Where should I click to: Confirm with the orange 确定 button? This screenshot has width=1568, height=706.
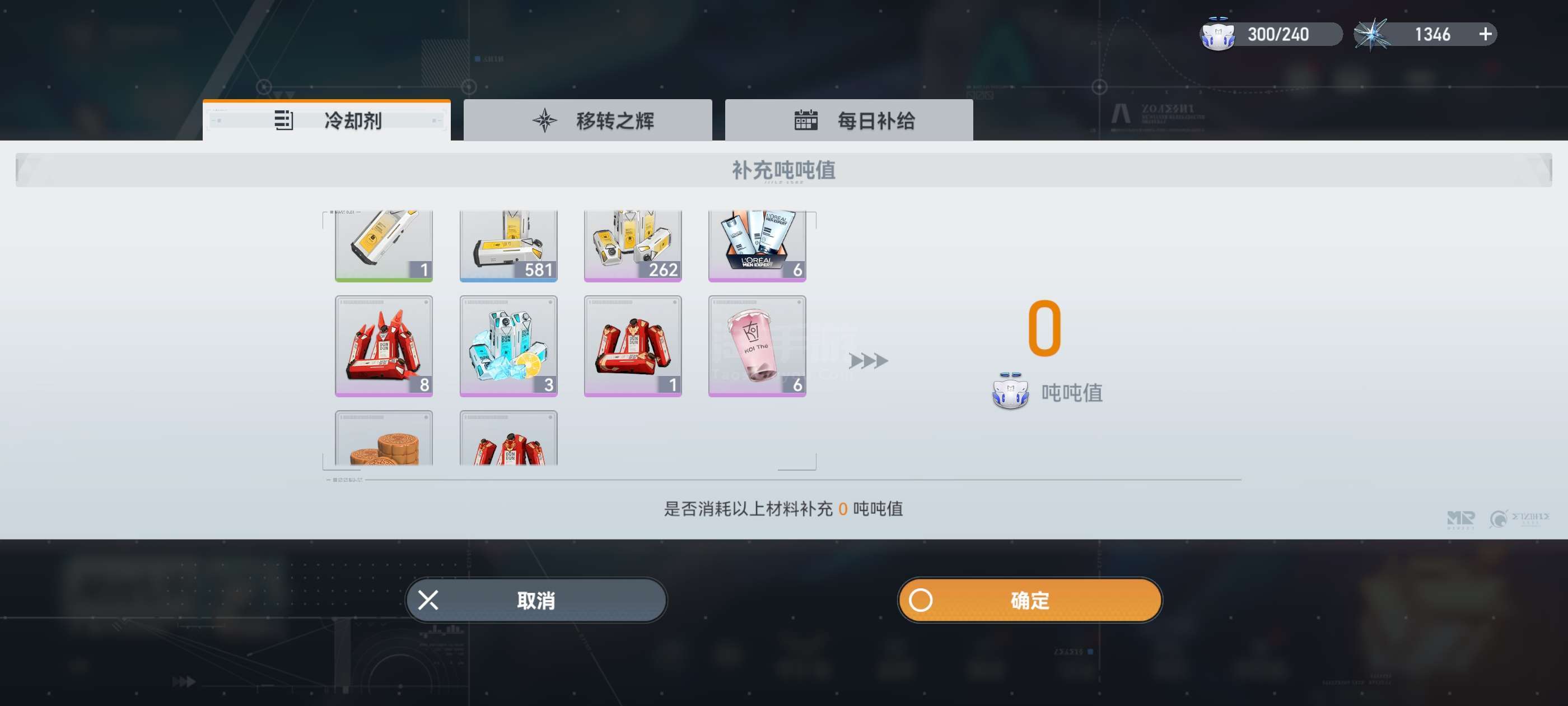[1029, 600]
